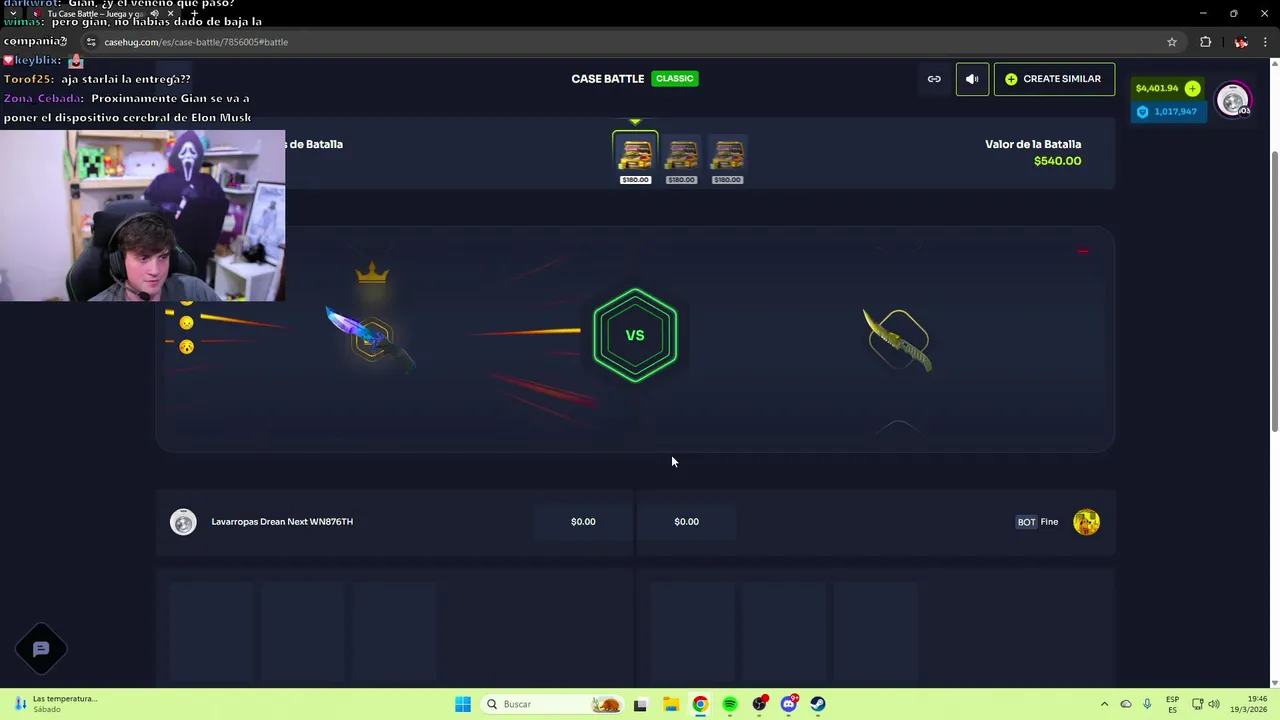Click the player name Lavarropas Drean Next WN876TH

point(282,522)
